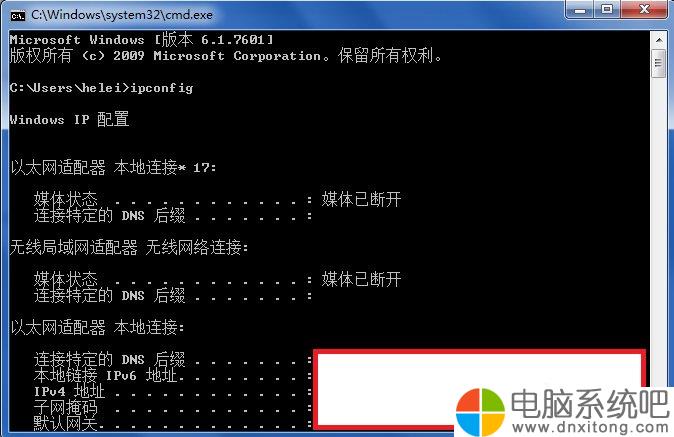
Task: Click the '子网掩码' line label
Action: pos(65,407)
